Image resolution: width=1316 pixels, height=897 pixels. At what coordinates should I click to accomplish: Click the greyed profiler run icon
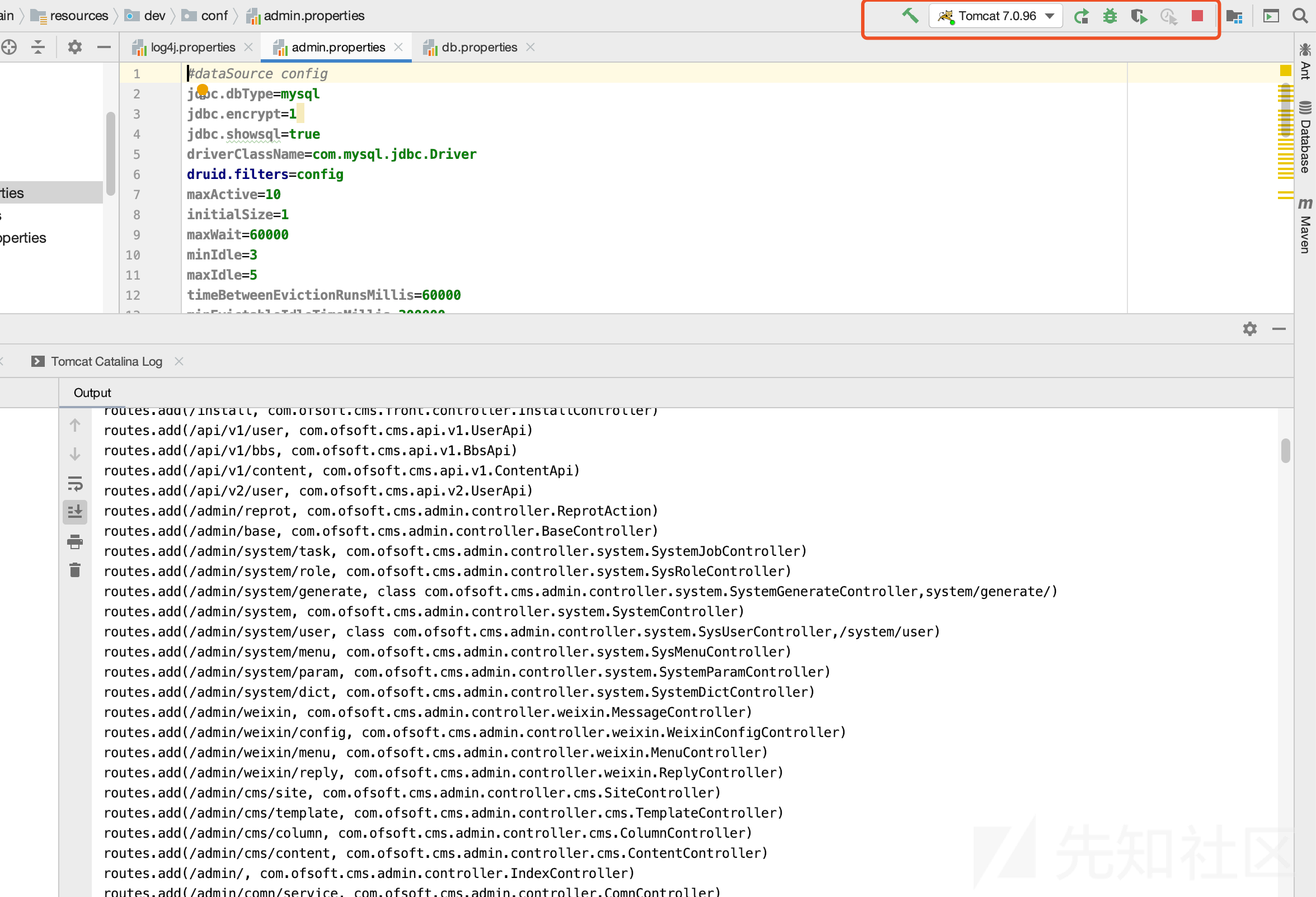coord(1168,16)
